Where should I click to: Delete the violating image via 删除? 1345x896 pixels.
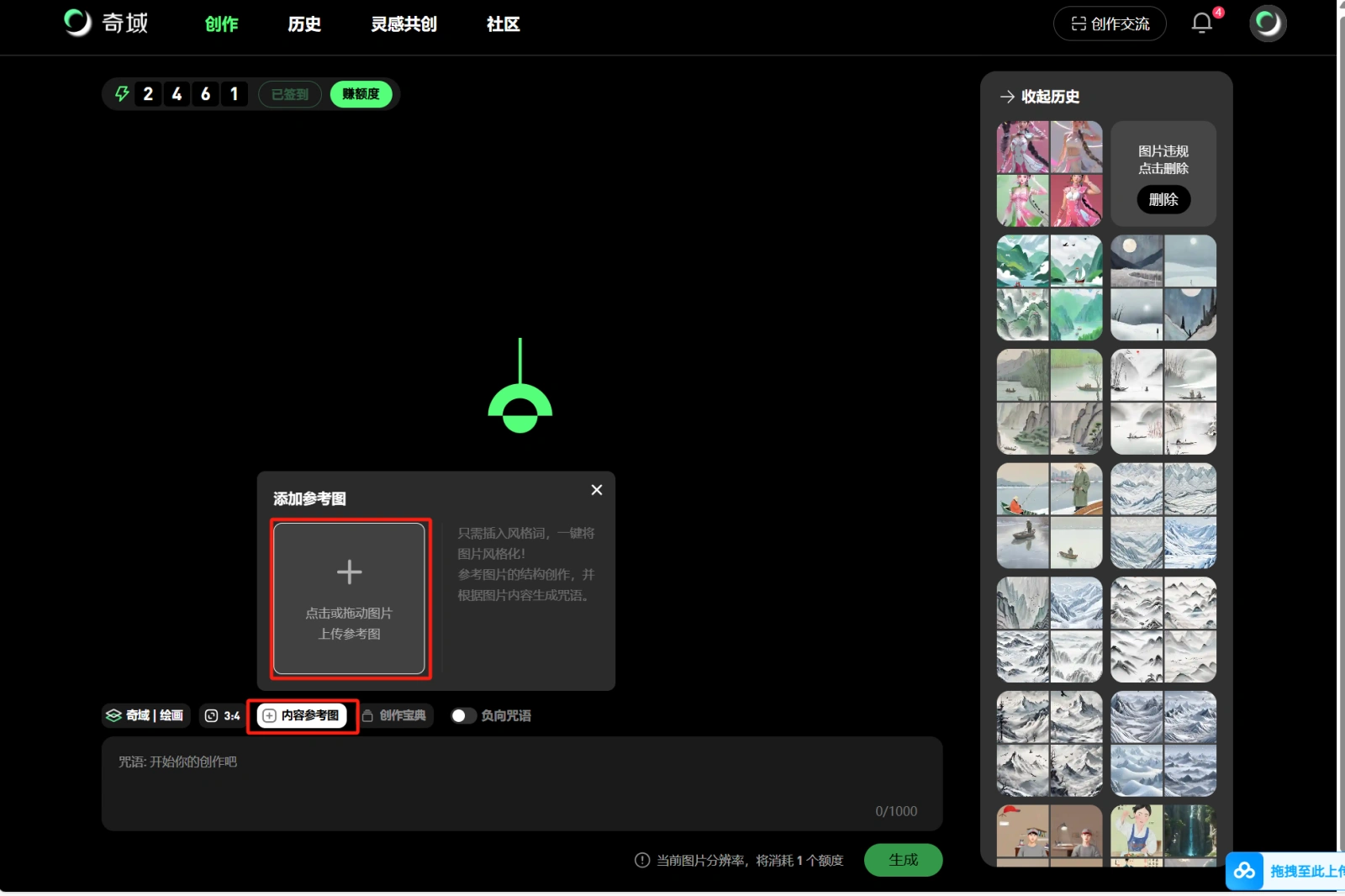pos(1163,200)
